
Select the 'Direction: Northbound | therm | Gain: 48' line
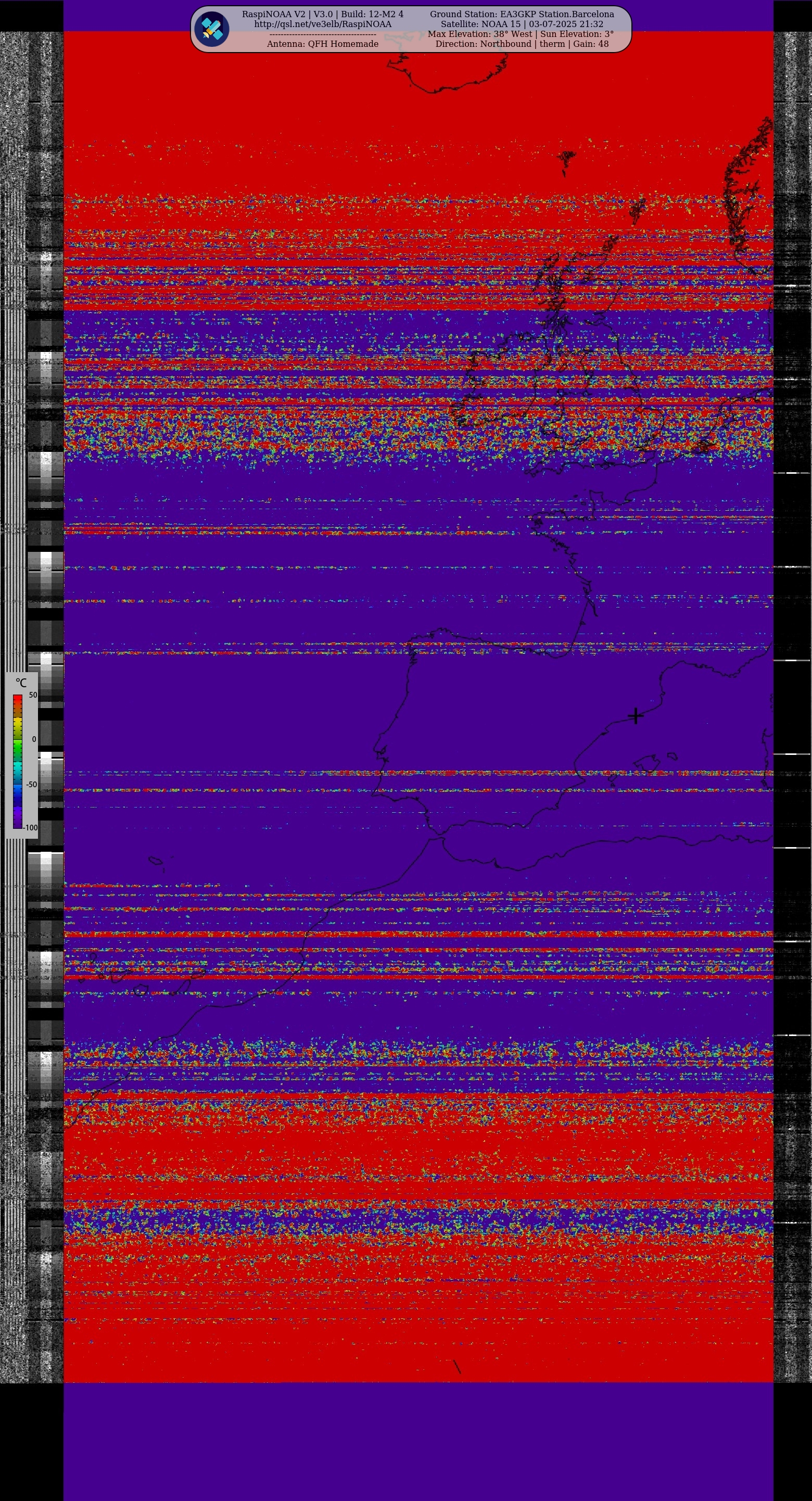click(x=522, y=44)
